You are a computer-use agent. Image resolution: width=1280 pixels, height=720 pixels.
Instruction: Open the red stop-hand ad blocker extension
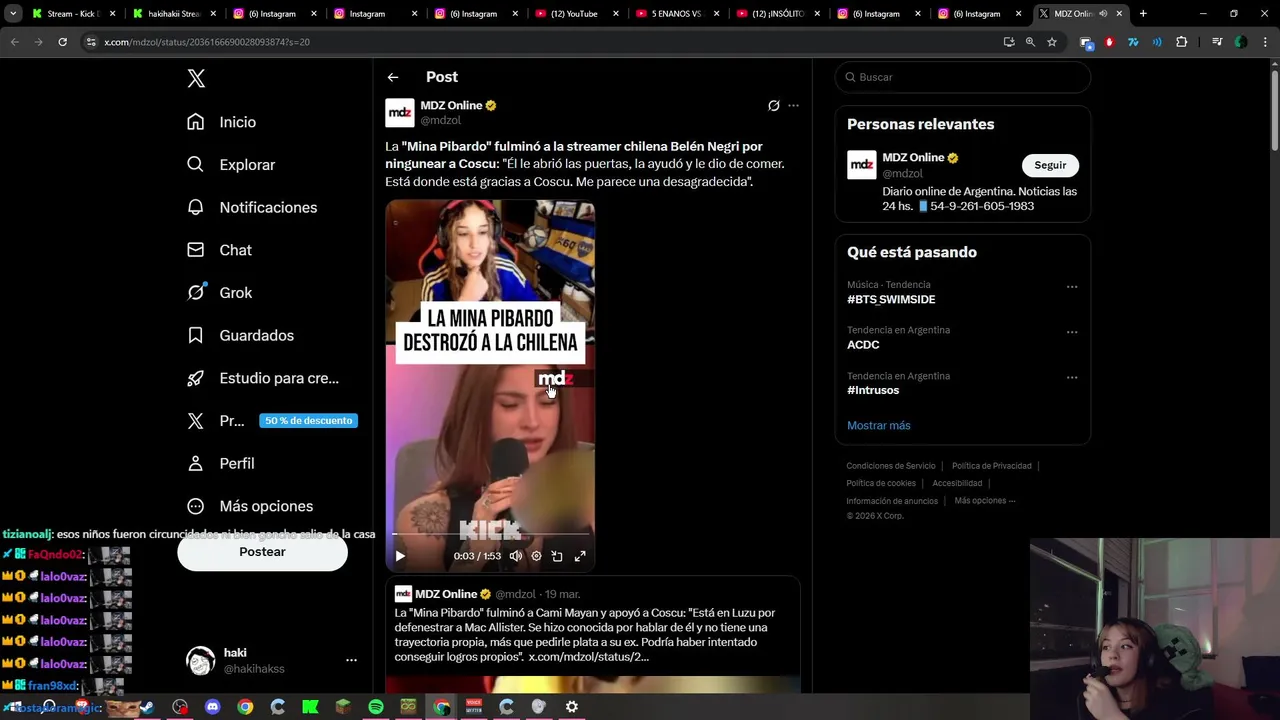[1109, 42]
